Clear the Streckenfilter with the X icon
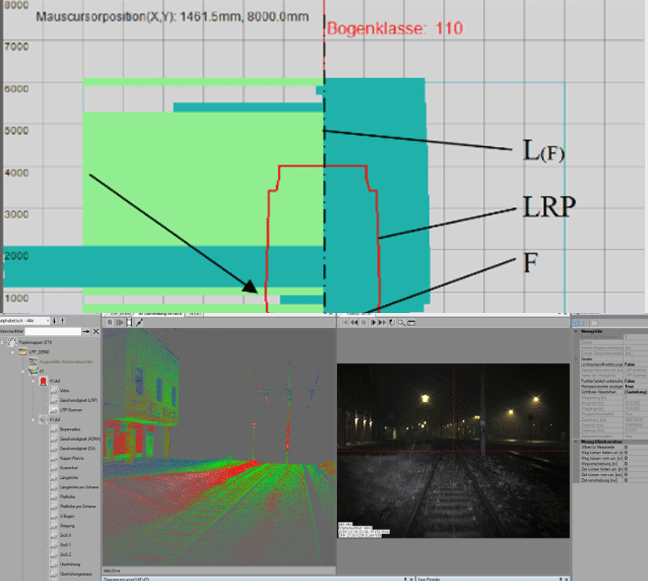This screenshot has height=581, width=648. (98, 331)
